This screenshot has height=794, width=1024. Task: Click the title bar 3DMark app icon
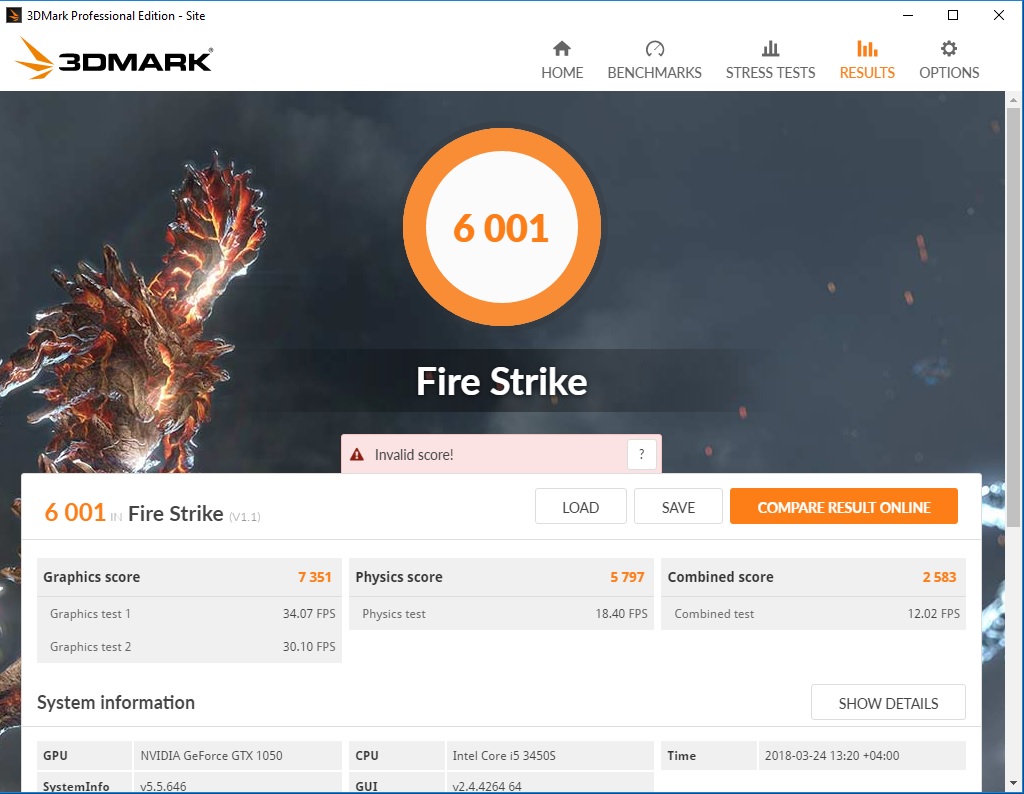coord(14,15)
